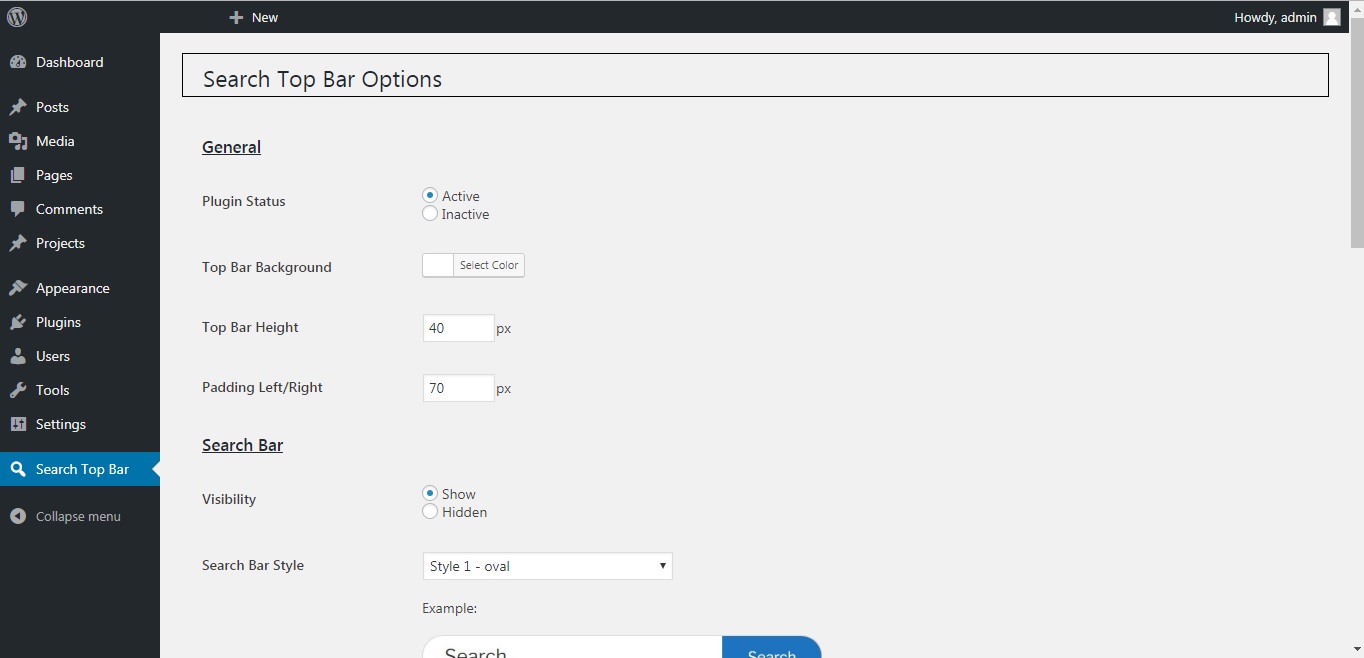This screenshot has height=658, width=1364.
Task: Click the Top Bar Height input field
Action: [458, 328]
